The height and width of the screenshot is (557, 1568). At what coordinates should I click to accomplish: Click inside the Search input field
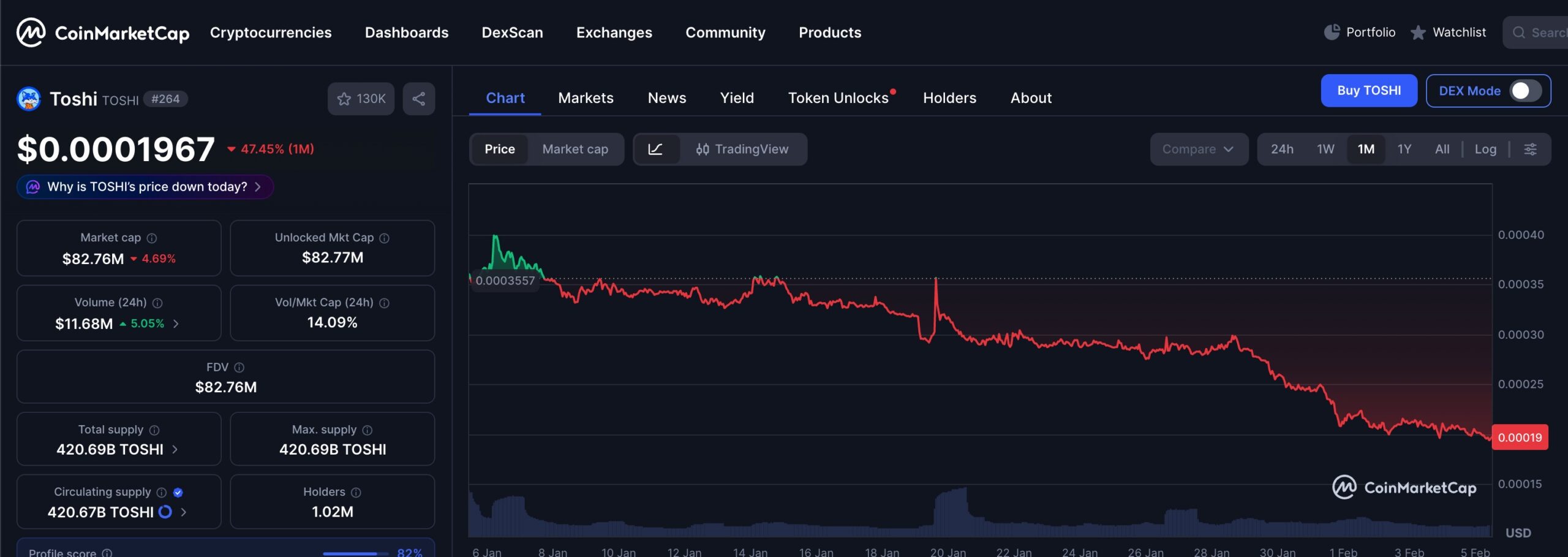point(1536,32)
